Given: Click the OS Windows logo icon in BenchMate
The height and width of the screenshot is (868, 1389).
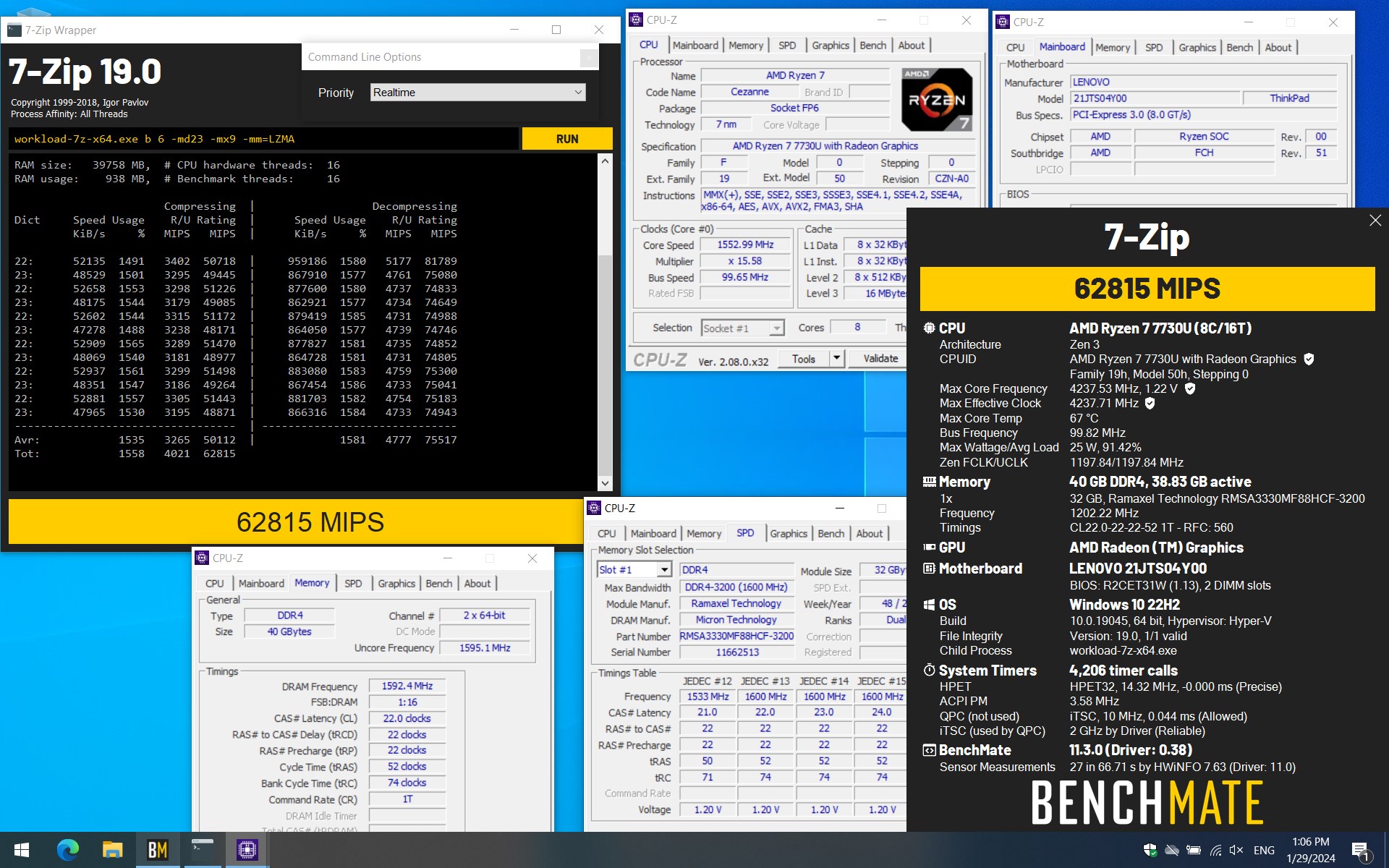Looking at the screenshot, I should point(929,605).
